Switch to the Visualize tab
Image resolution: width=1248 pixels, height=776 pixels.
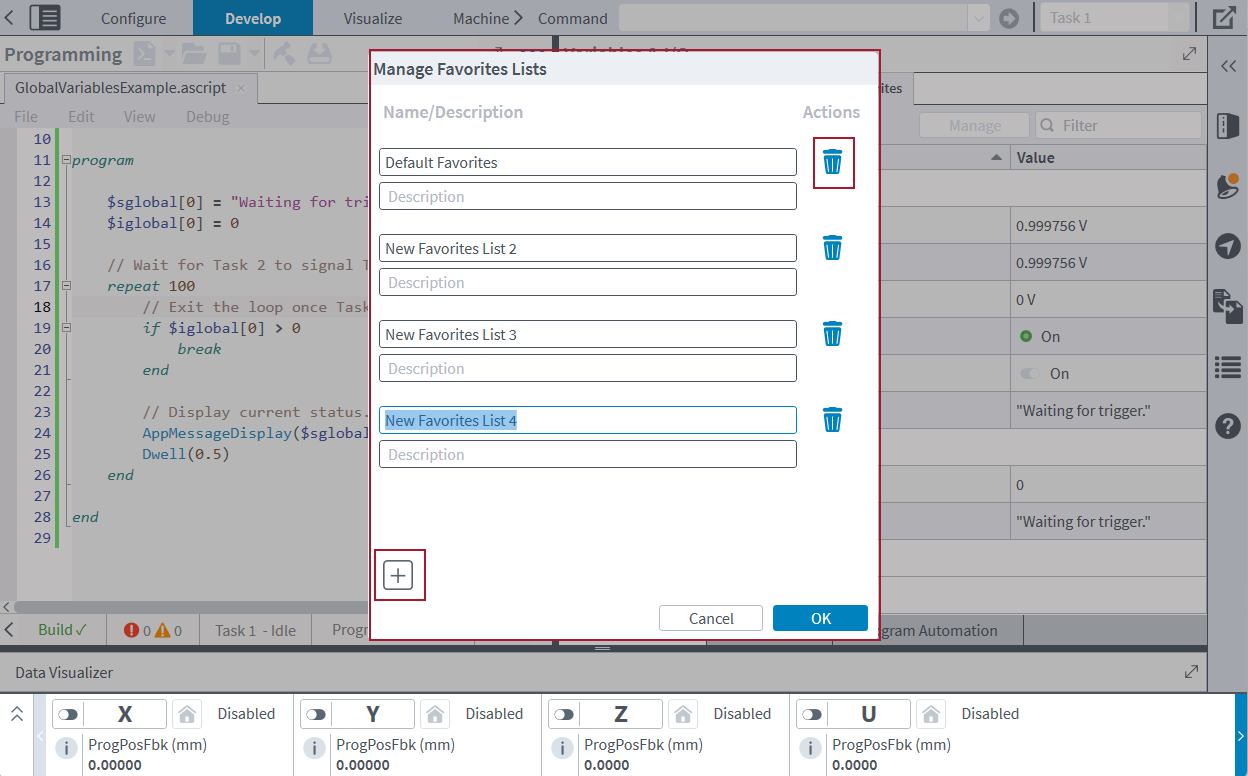click(372, 18)
